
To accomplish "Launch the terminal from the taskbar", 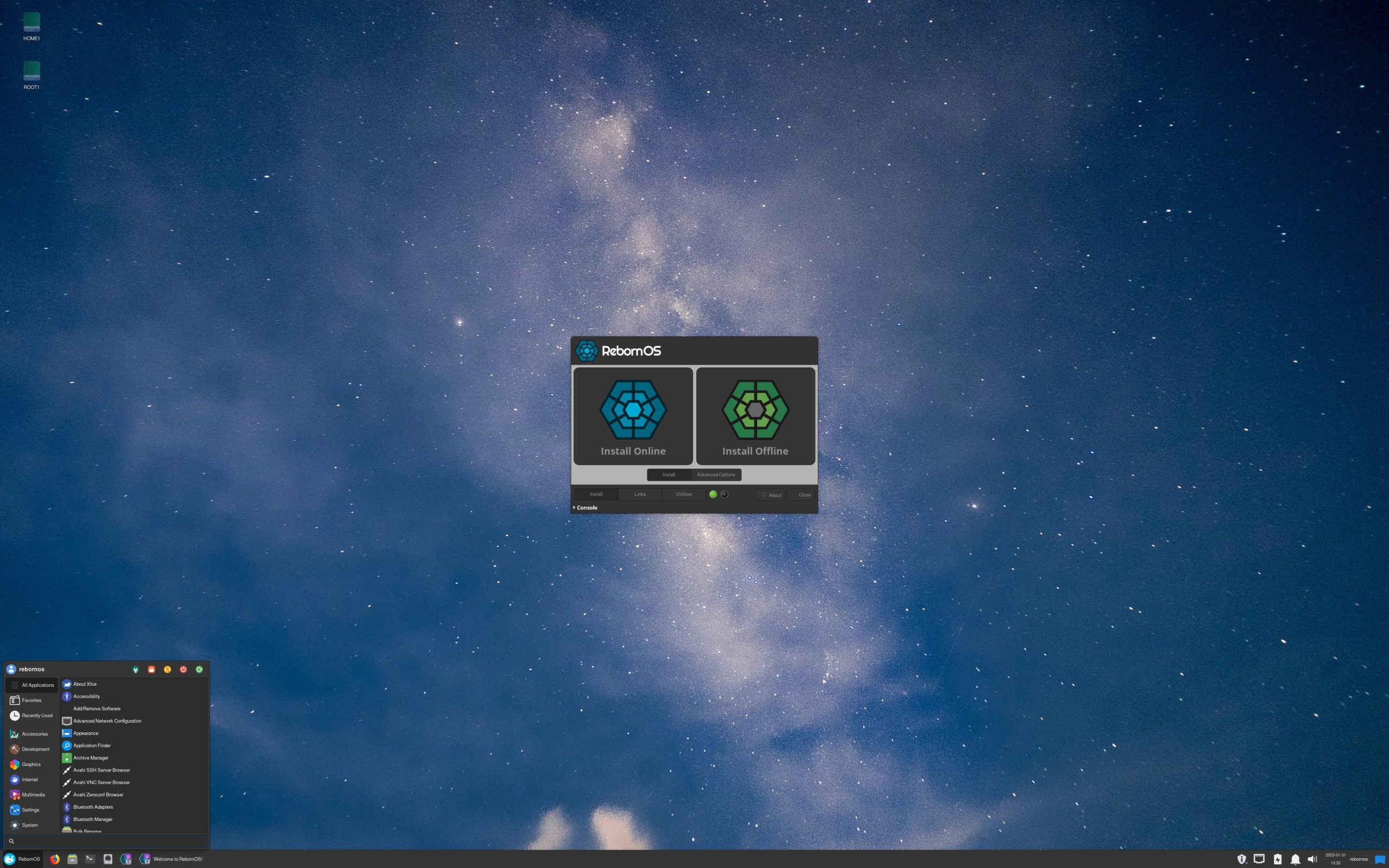I will [x=90, y=859].
